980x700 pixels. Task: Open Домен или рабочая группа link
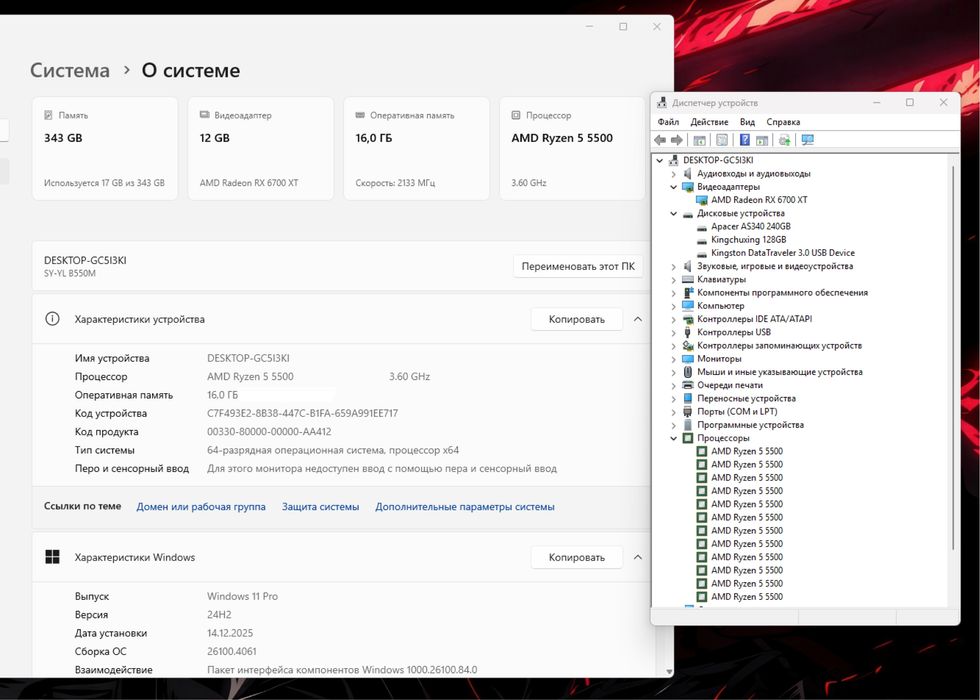(201, 507)
